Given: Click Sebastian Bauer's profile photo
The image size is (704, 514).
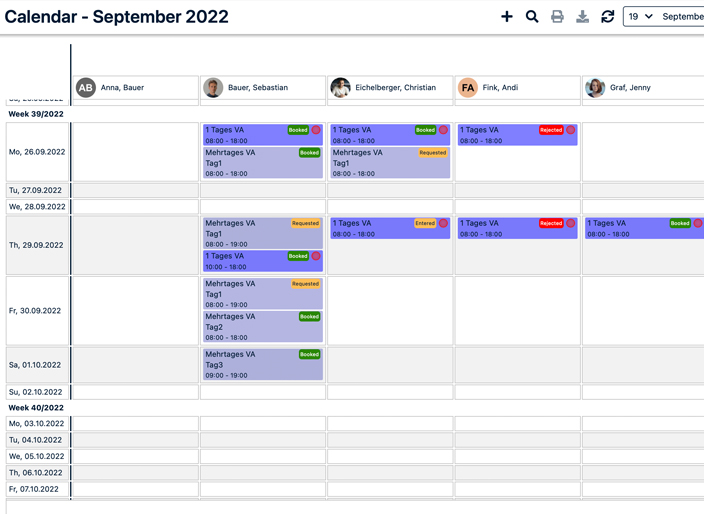Looking at the screenshot, I should point(213,88).
